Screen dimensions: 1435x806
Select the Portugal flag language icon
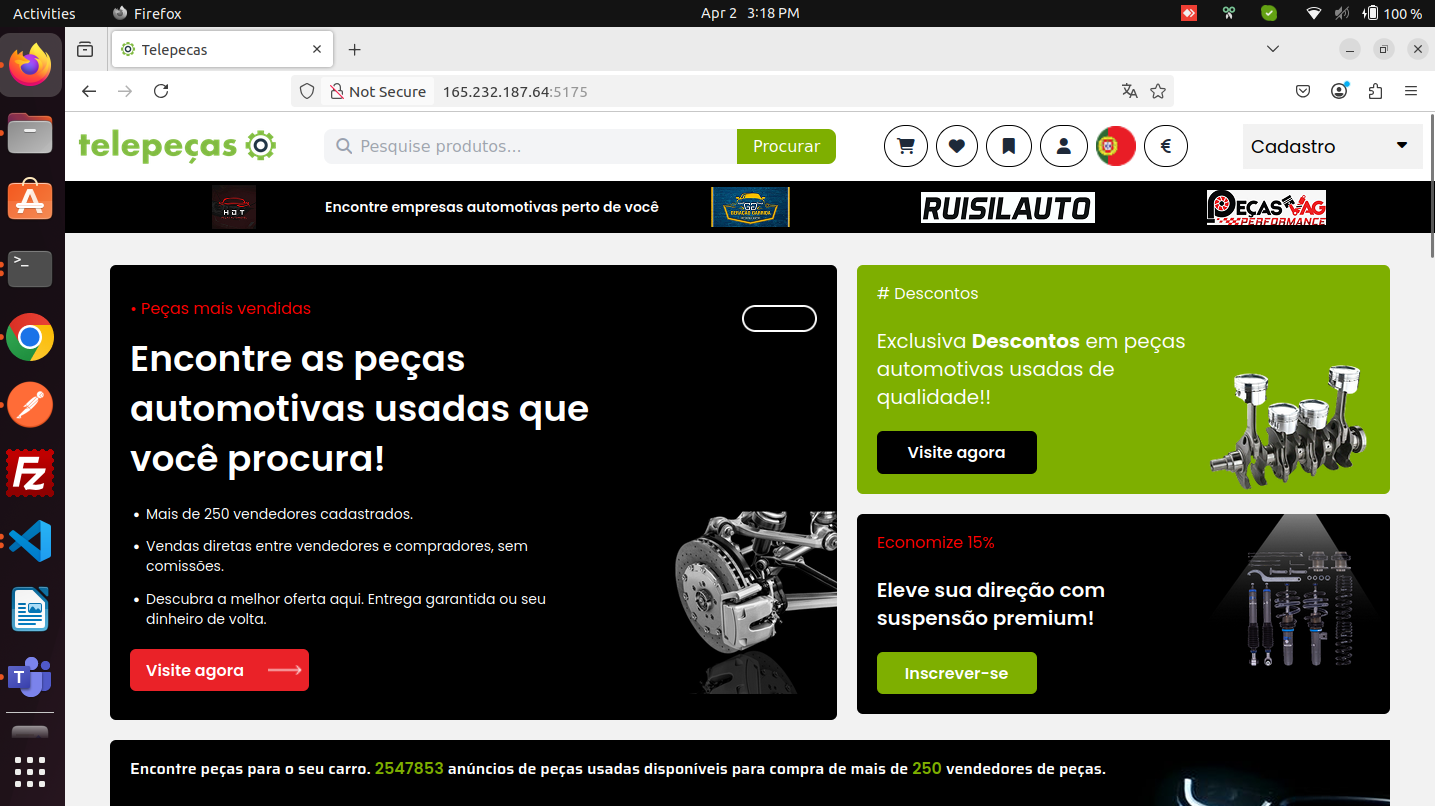tap(1115, 146)
